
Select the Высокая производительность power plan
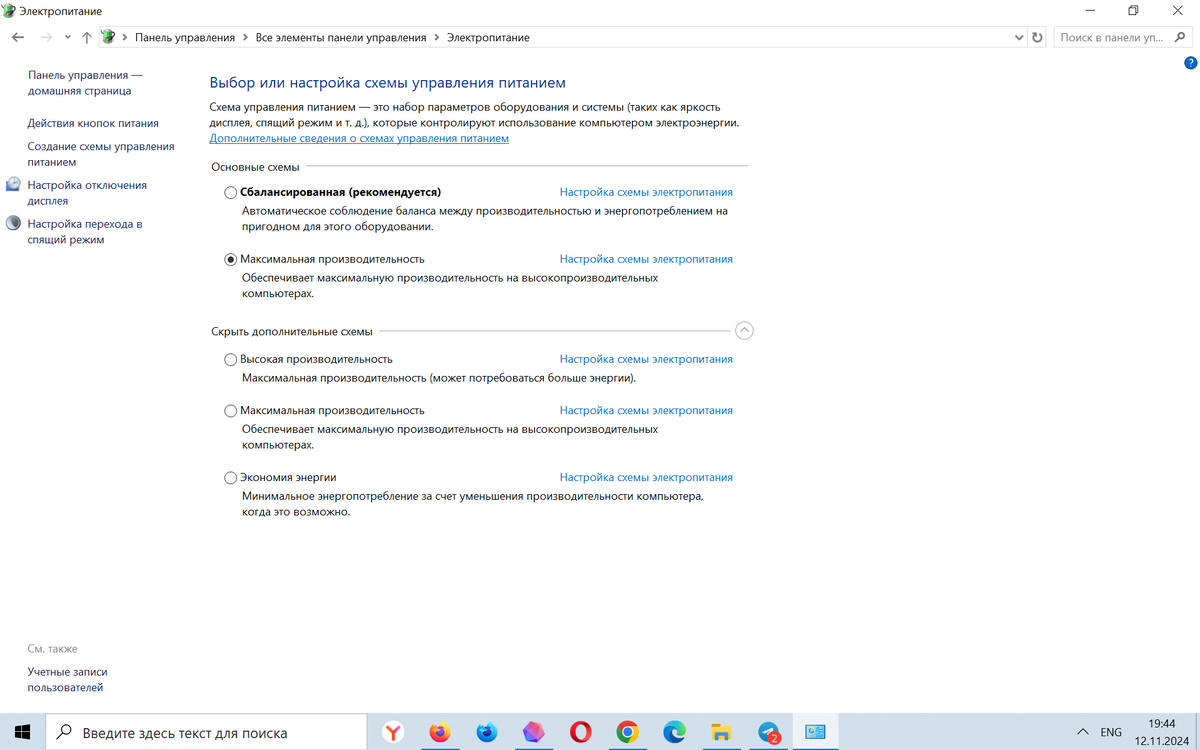(231, 359)
